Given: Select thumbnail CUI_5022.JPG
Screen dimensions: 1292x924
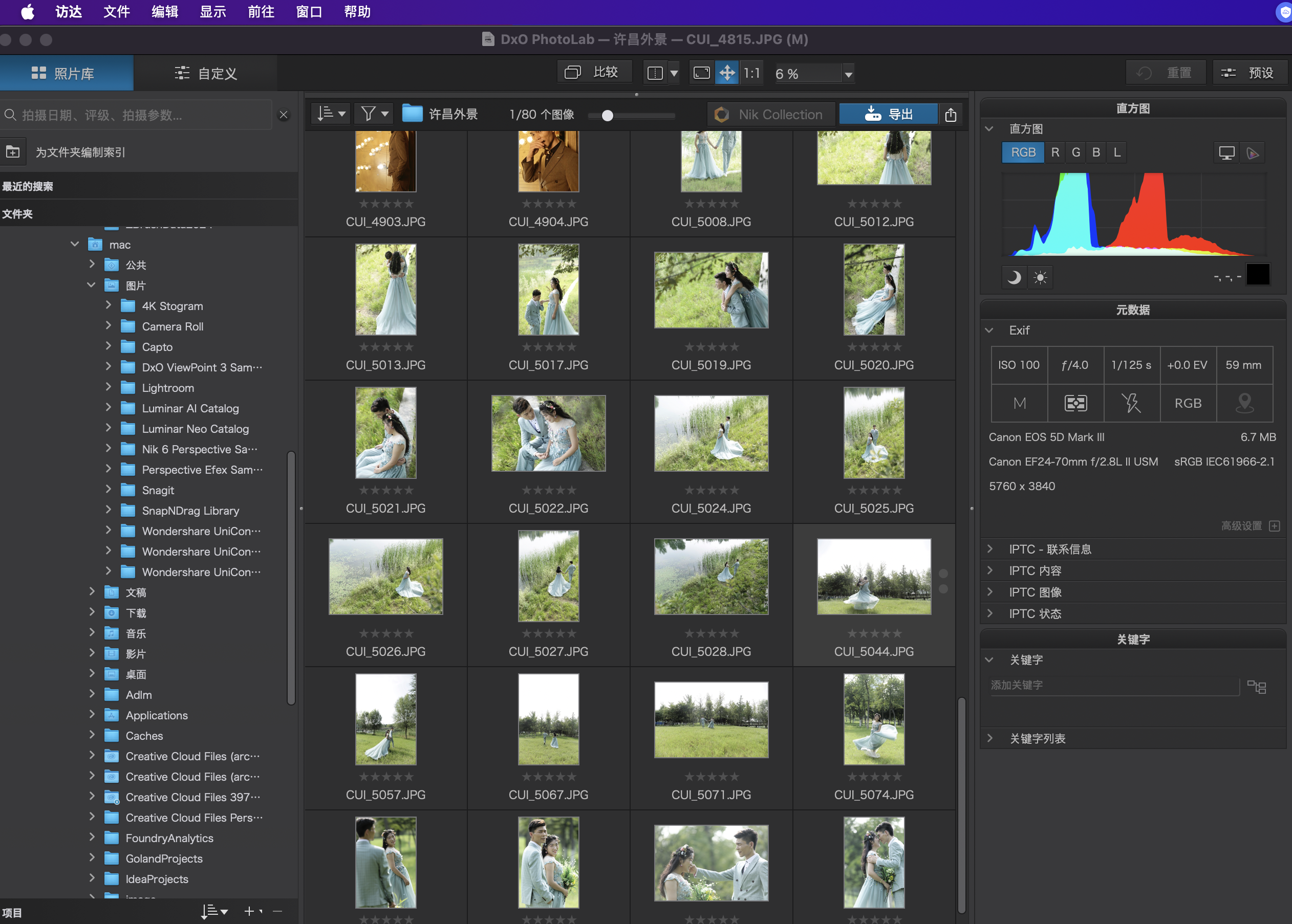Looking at the screenshot, I should coord(548,433).
